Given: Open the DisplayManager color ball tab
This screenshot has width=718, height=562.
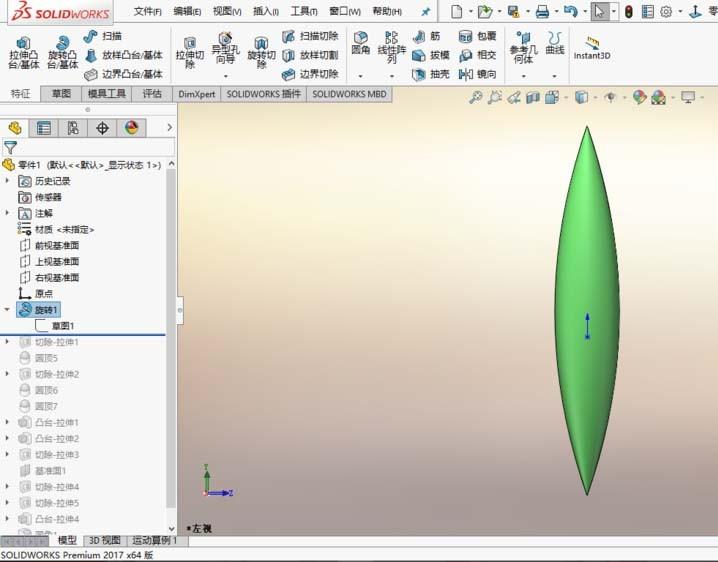Looking at the screenshot, I should coord(131,128).
